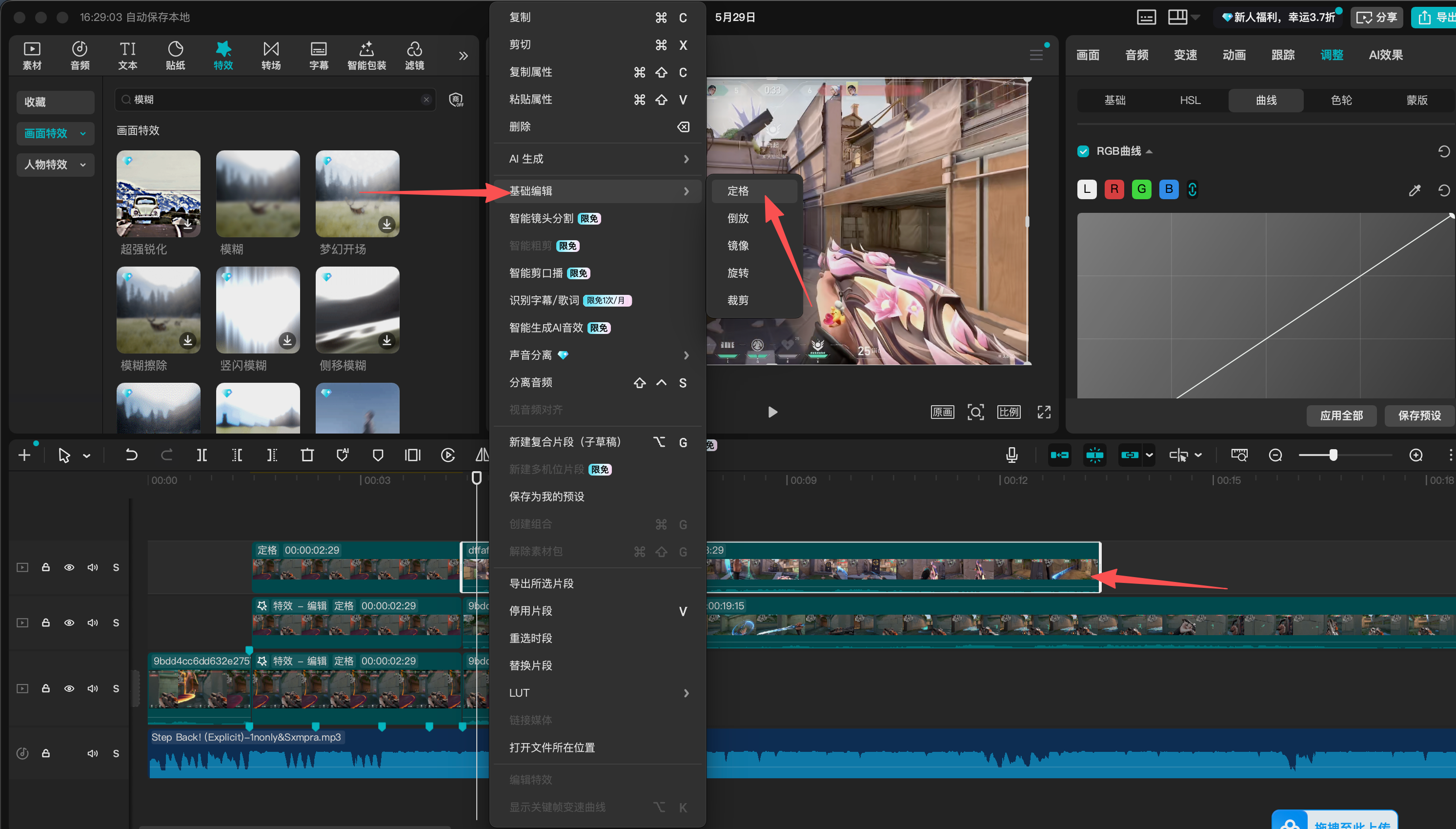Click the 保存预设 button
The image size is (1456, 829).
point(1419,415)
